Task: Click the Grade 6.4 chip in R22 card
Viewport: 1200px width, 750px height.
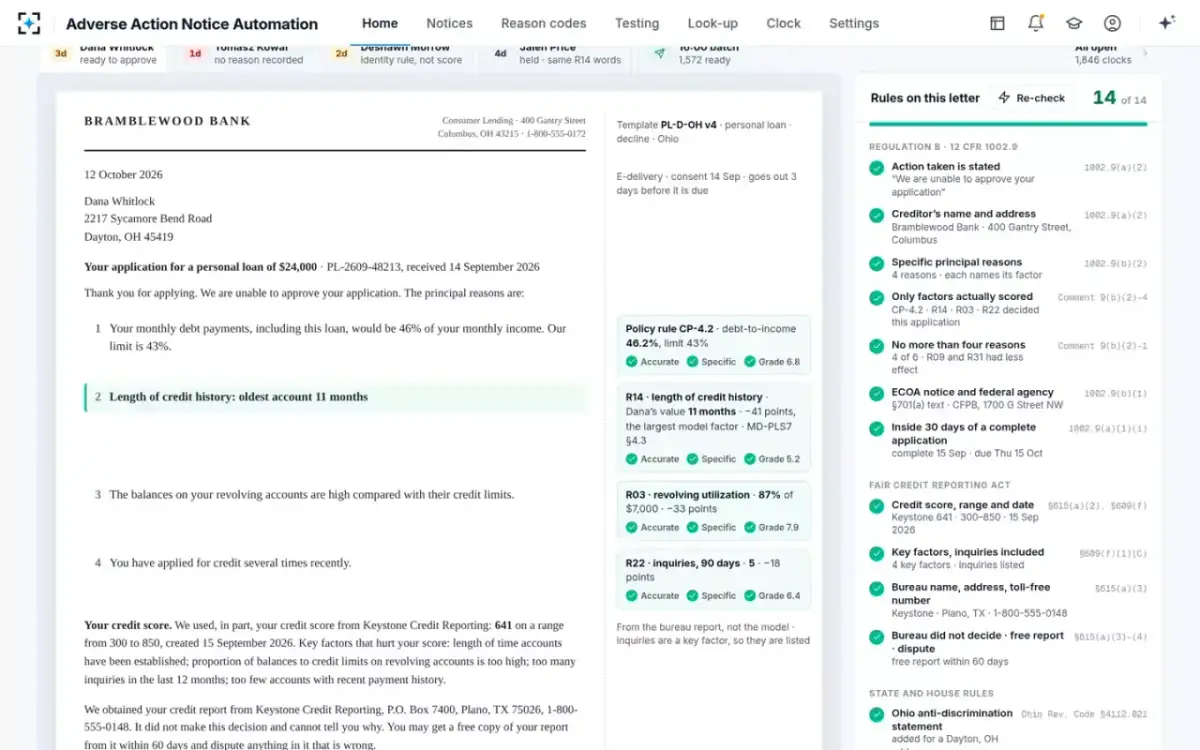Action: [772, 595]
